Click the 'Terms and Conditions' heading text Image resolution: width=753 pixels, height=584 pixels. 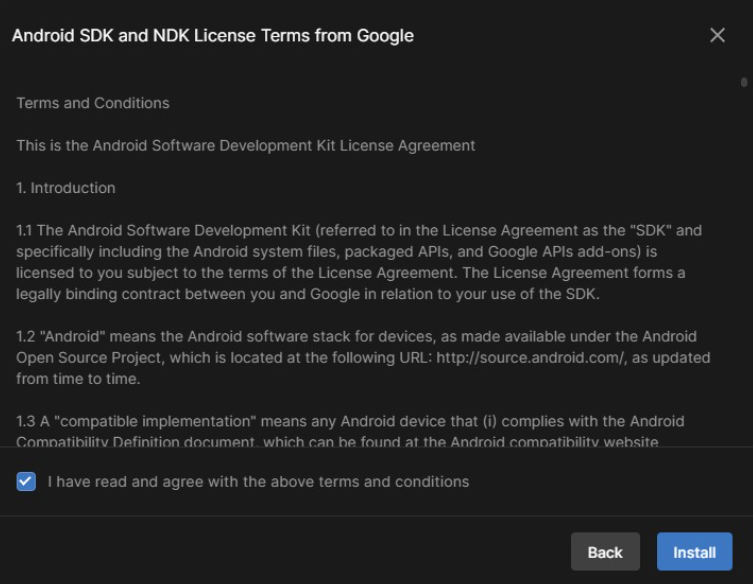93,103
